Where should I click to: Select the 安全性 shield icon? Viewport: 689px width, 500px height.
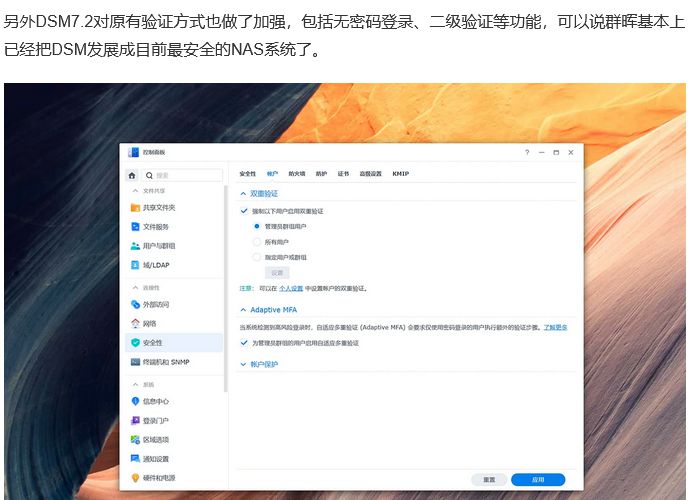[x=135, y=343]
